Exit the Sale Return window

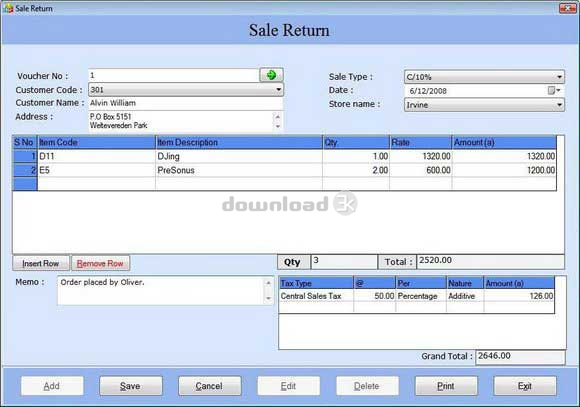(x=525, y=386)
